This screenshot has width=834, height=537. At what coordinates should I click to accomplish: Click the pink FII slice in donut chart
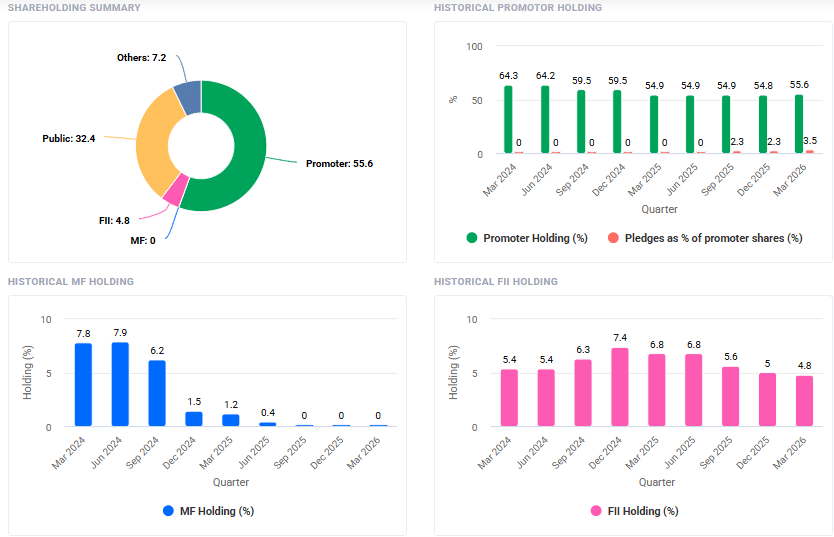(173, 190)
